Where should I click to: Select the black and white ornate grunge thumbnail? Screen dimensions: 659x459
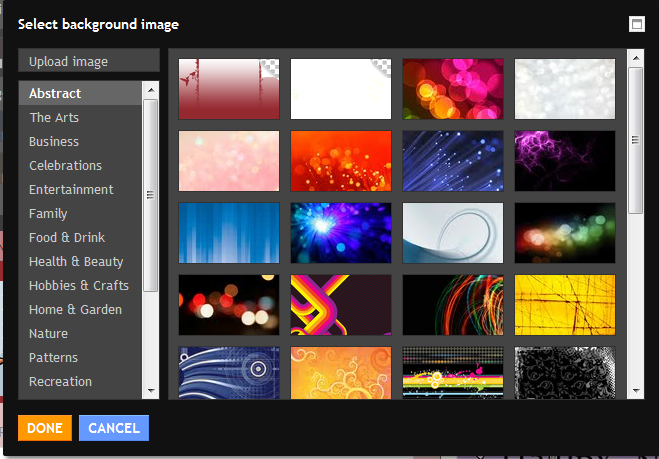565,373
